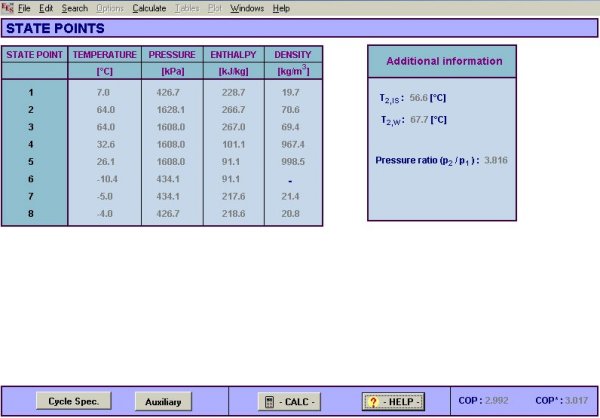Select state point 5 density 998.5
600x418 pixels.
point(293,162)
